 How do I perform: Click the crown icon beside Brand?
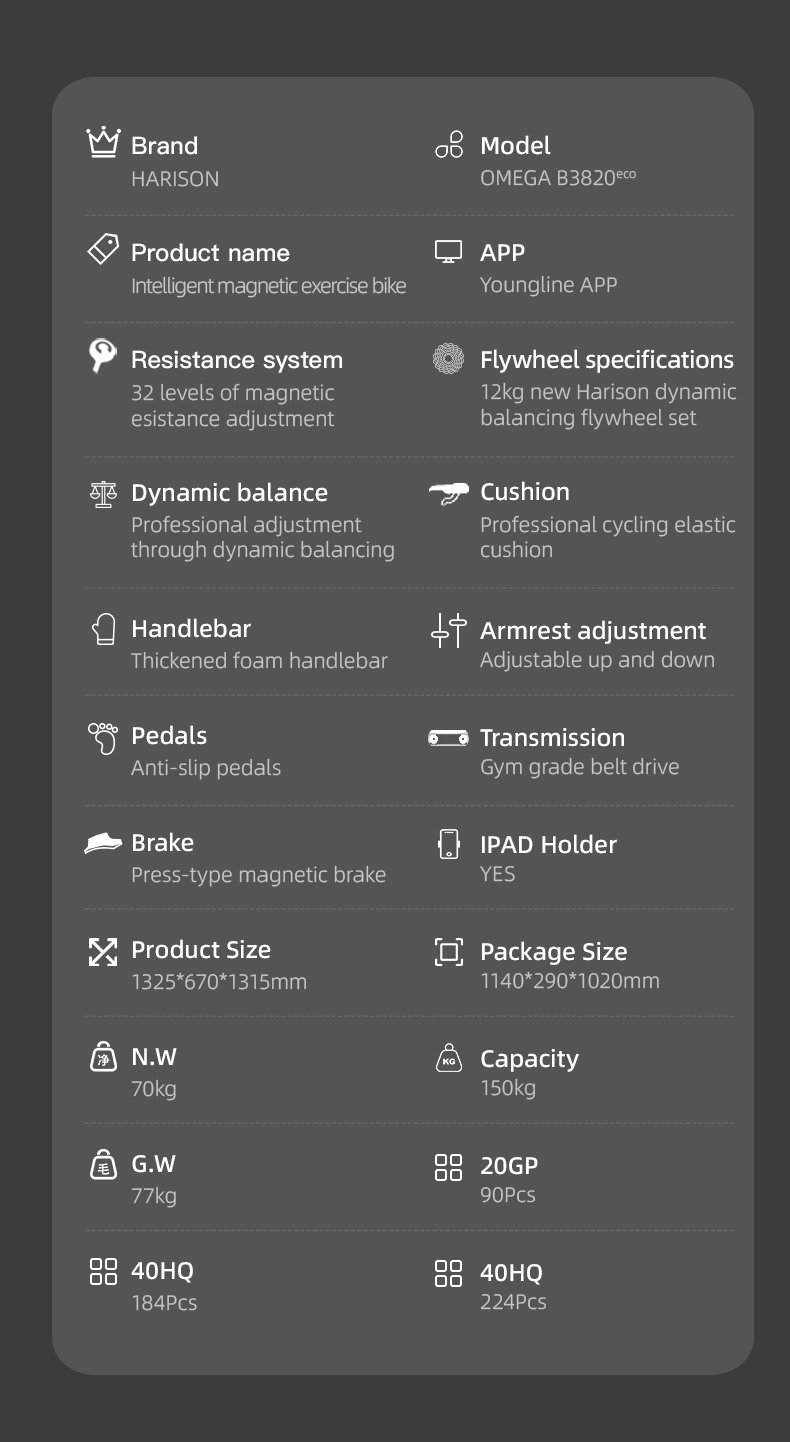[x=103, y=143]
